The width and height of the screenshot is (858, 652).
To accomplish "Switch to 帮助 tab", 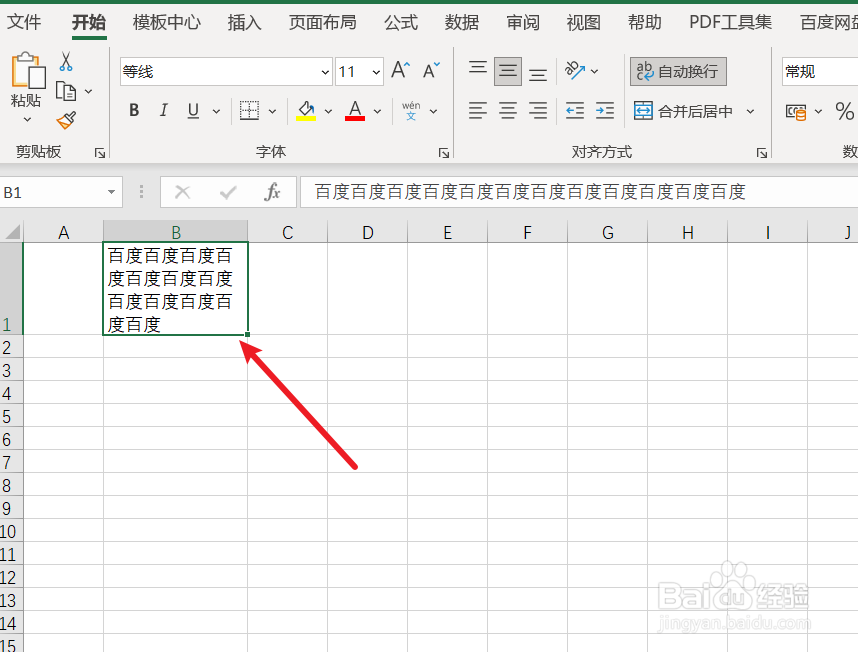I will click(x=645, y=22).
